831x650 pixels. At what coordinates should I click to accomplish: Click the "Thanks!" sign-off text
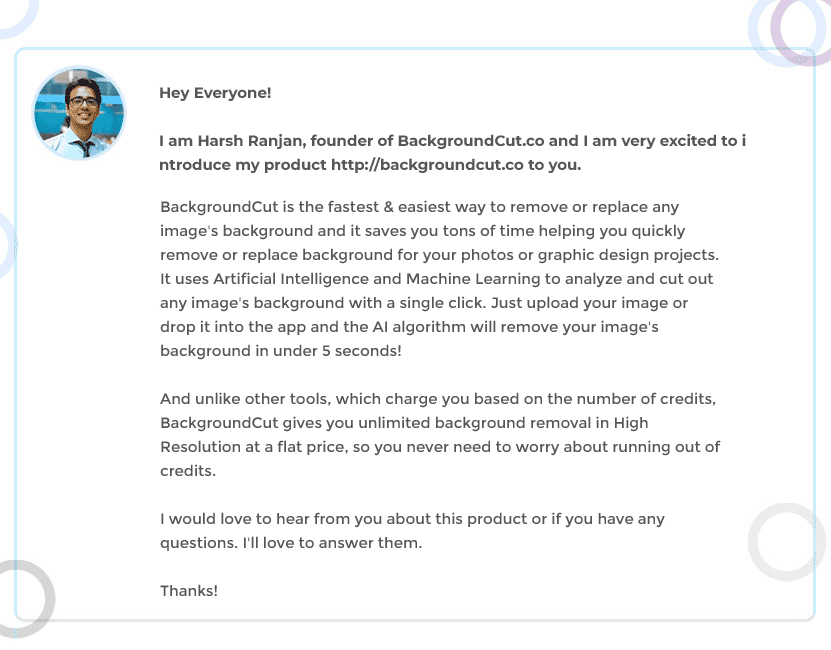[189, 591]
